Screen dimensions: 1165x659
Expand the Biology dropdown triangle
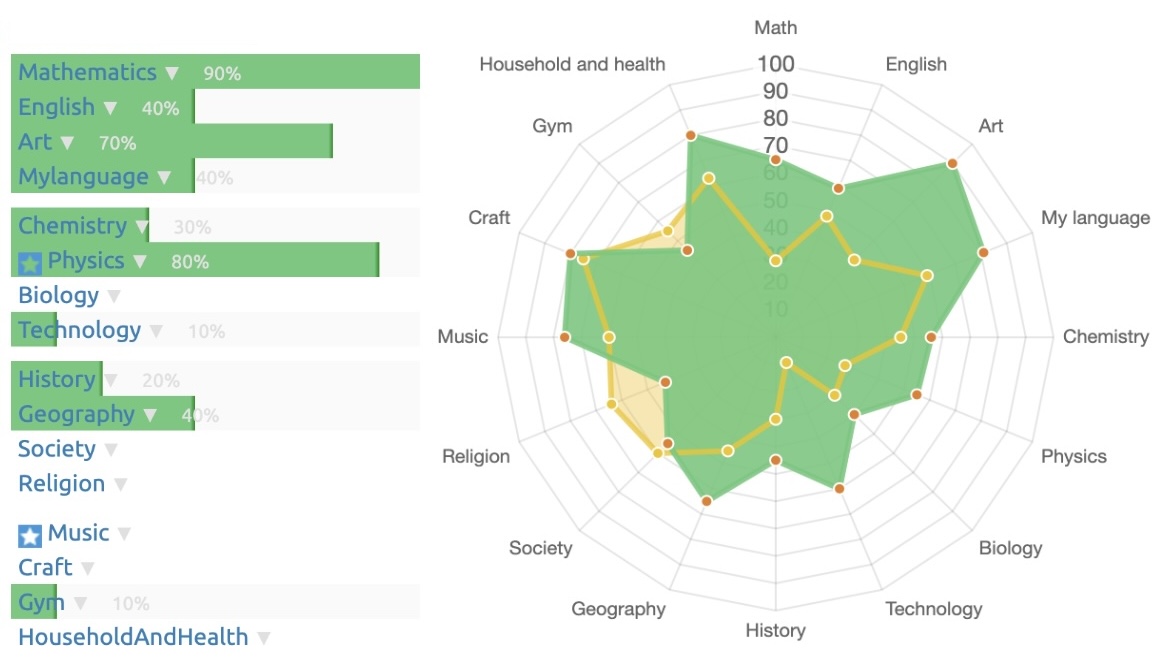(114, 296)
